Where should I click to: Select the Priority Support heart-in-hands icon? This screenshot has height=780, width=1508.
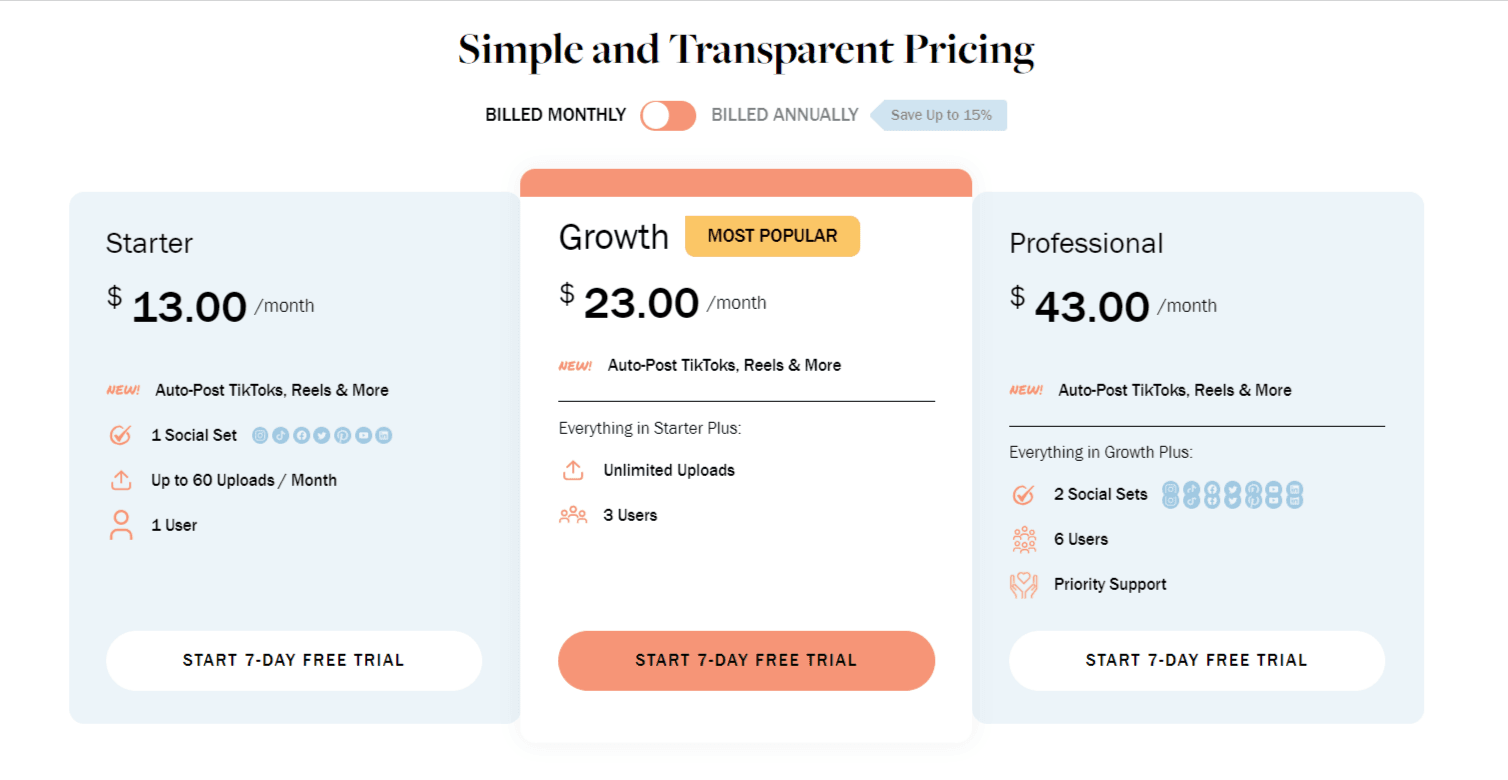[1024, 584]
